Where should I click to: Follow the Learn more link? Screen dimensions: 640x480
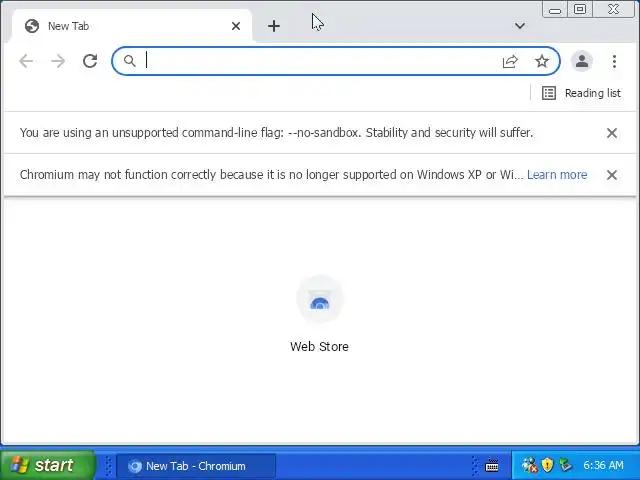[x=557, y=175]
